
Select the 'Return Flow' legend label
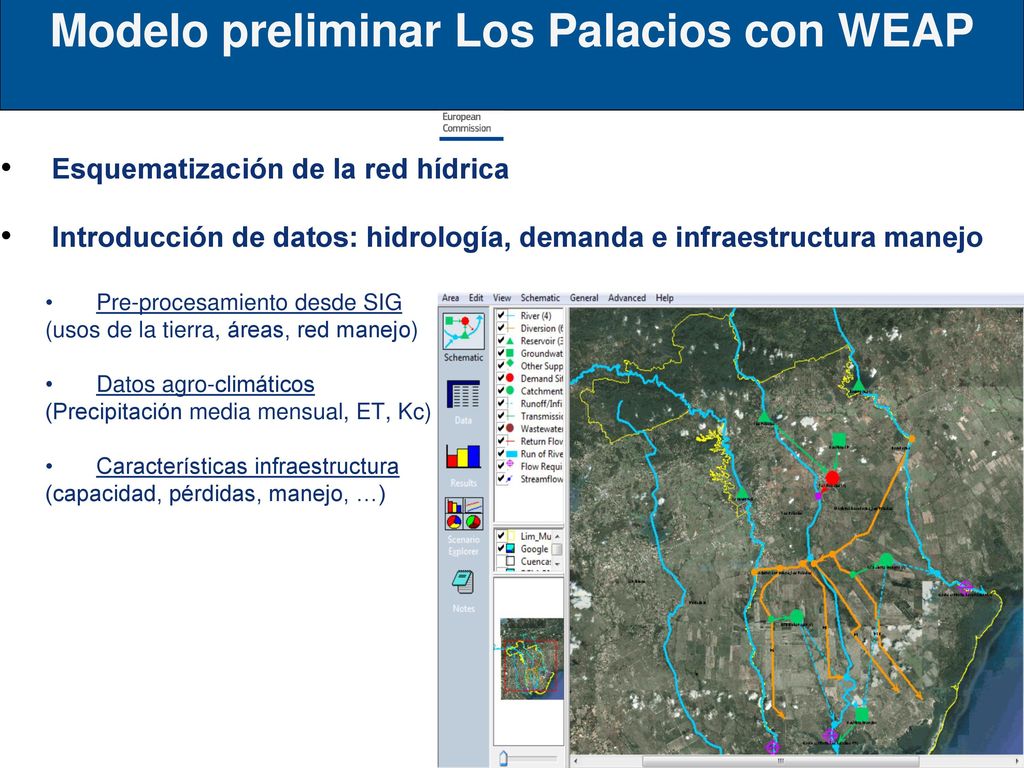[541, 441]
